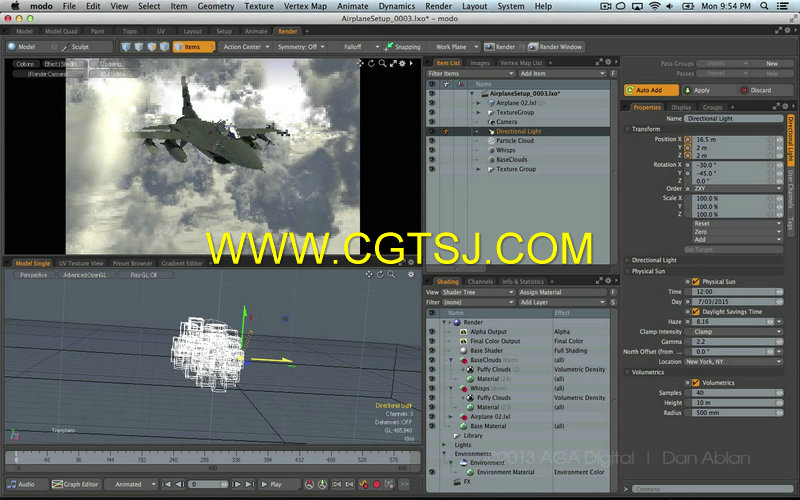The width and height of the screenshot is (800, 500).
Task: Switch to the Channels tab
Action: click(480, 282)
